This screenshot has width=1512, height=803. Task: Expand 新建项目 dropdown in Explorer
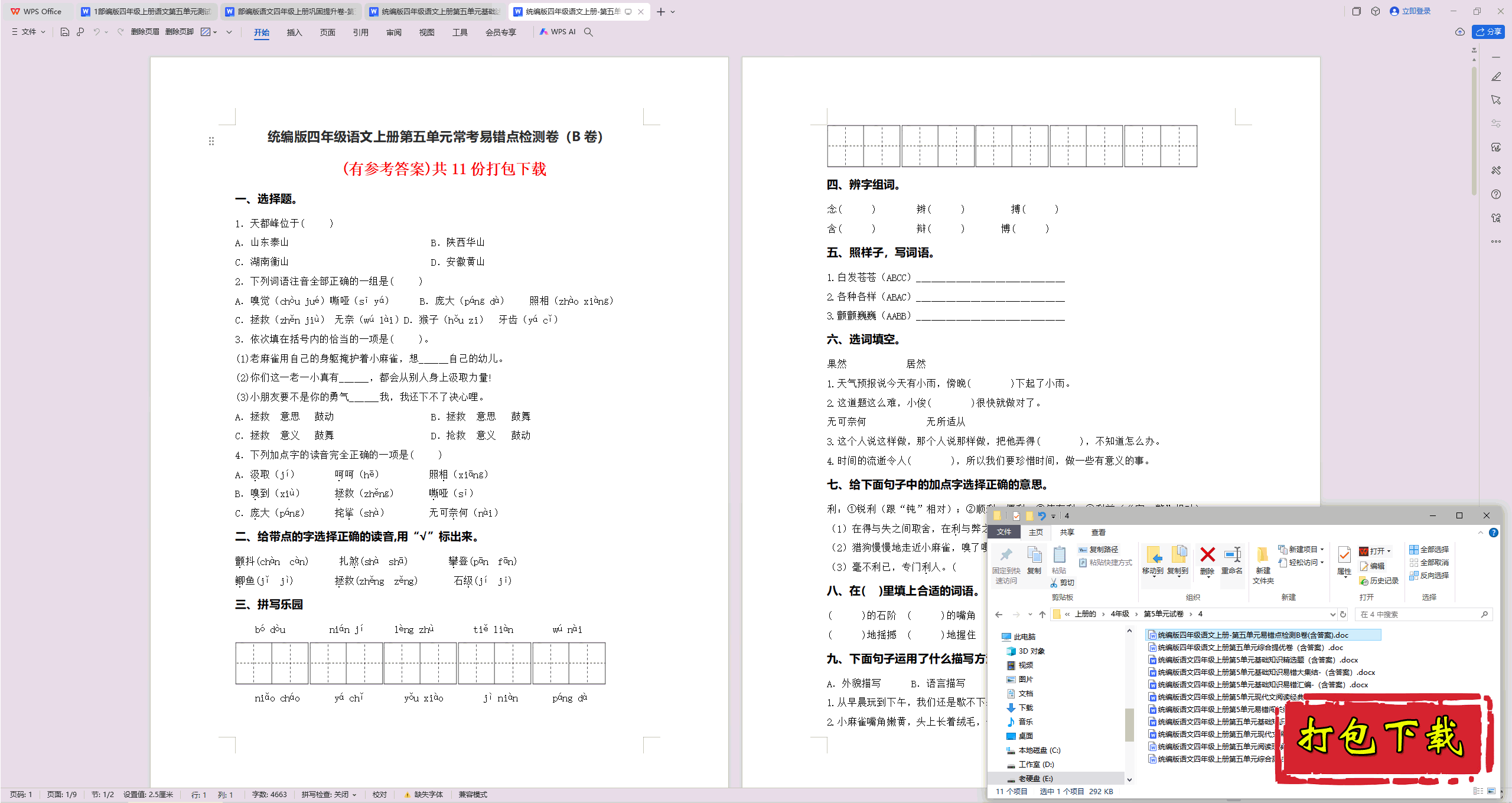tap(1322, 550)
